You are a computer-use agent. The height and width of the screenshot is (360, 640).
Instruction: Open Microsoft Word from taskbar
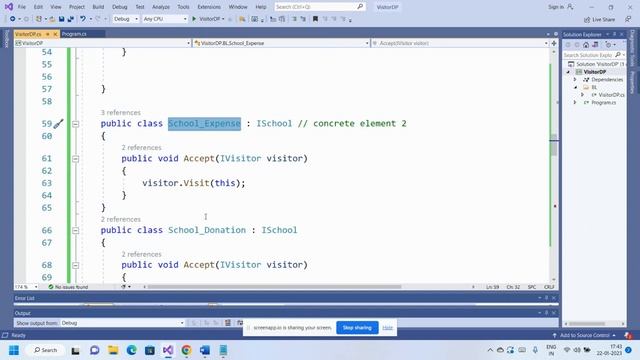tap(205, 350)
